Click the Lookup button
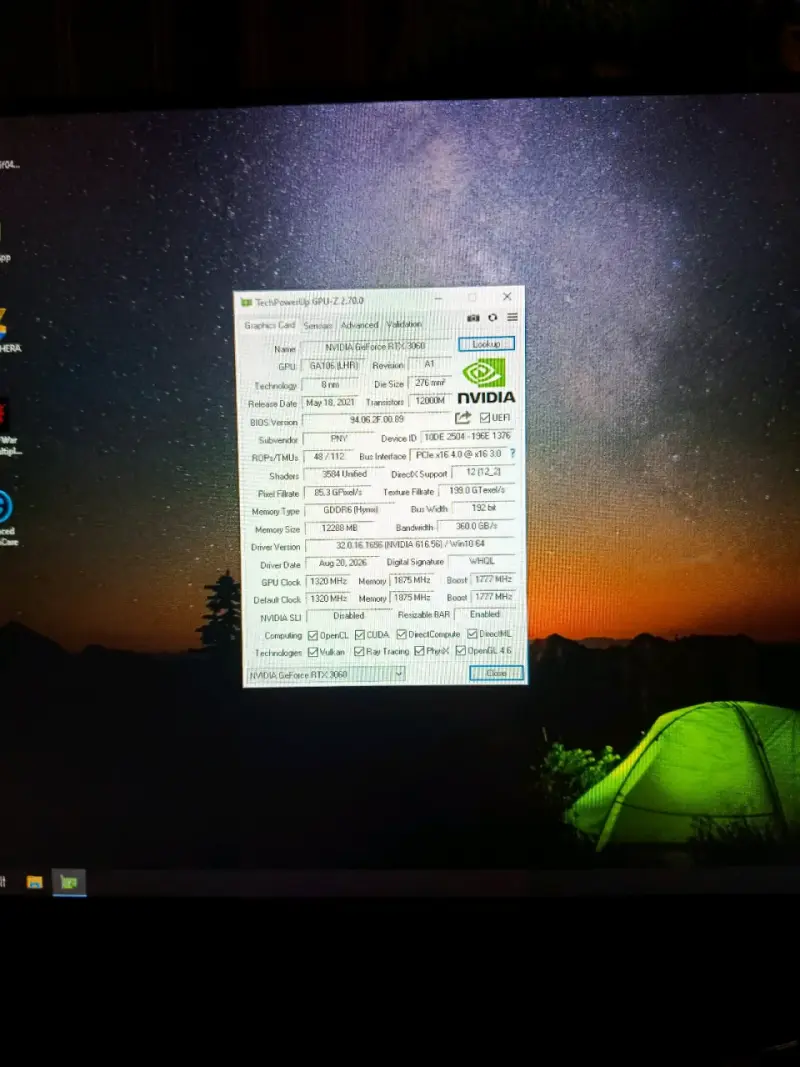 486,344
